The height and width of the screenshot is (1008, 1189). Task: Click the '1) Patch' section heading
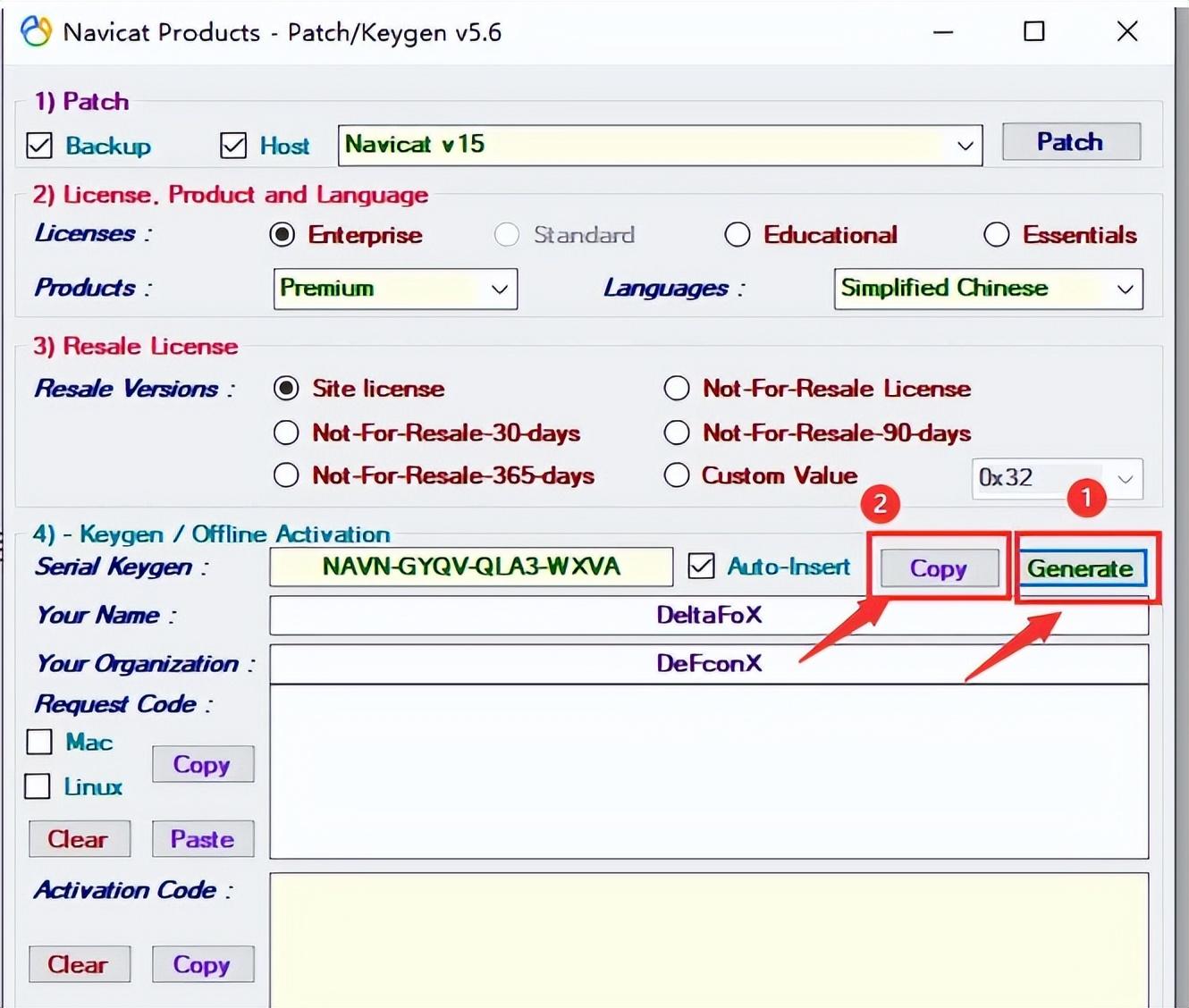tap(81, 102)
